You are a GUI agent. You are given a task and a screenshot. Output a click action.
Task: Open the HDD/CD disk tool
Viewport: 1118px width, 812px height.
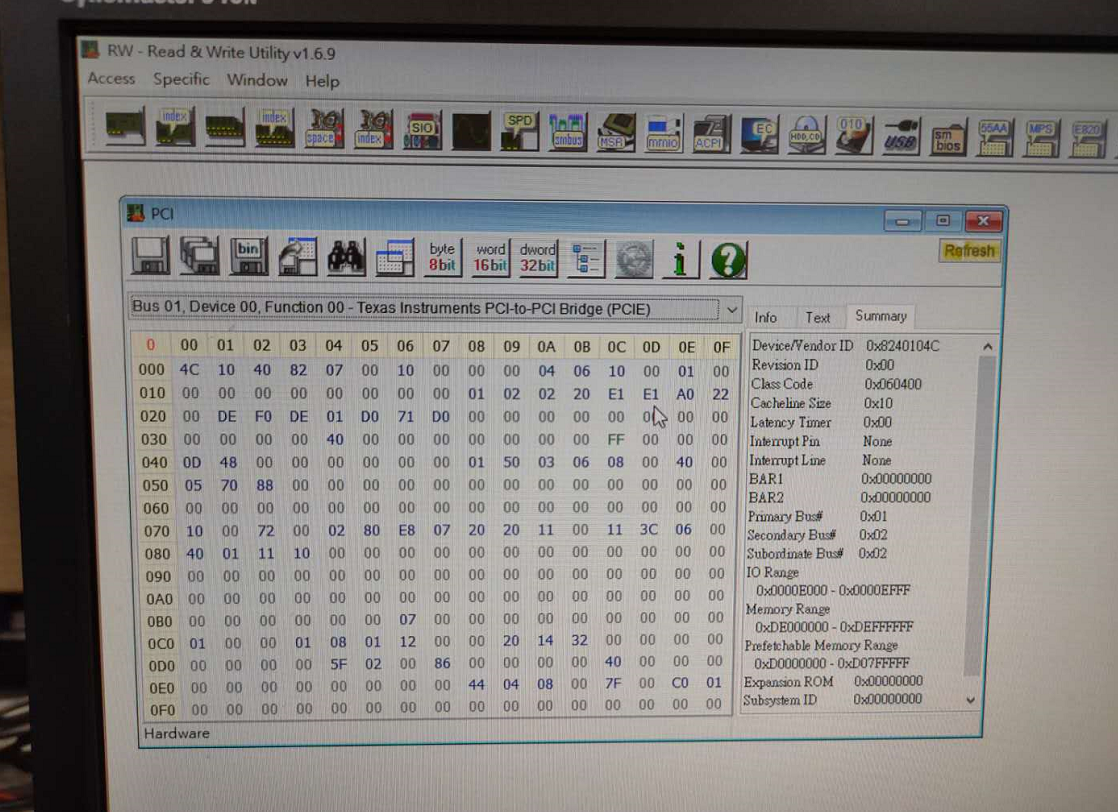pyautogui.click(x=806, y=135)
